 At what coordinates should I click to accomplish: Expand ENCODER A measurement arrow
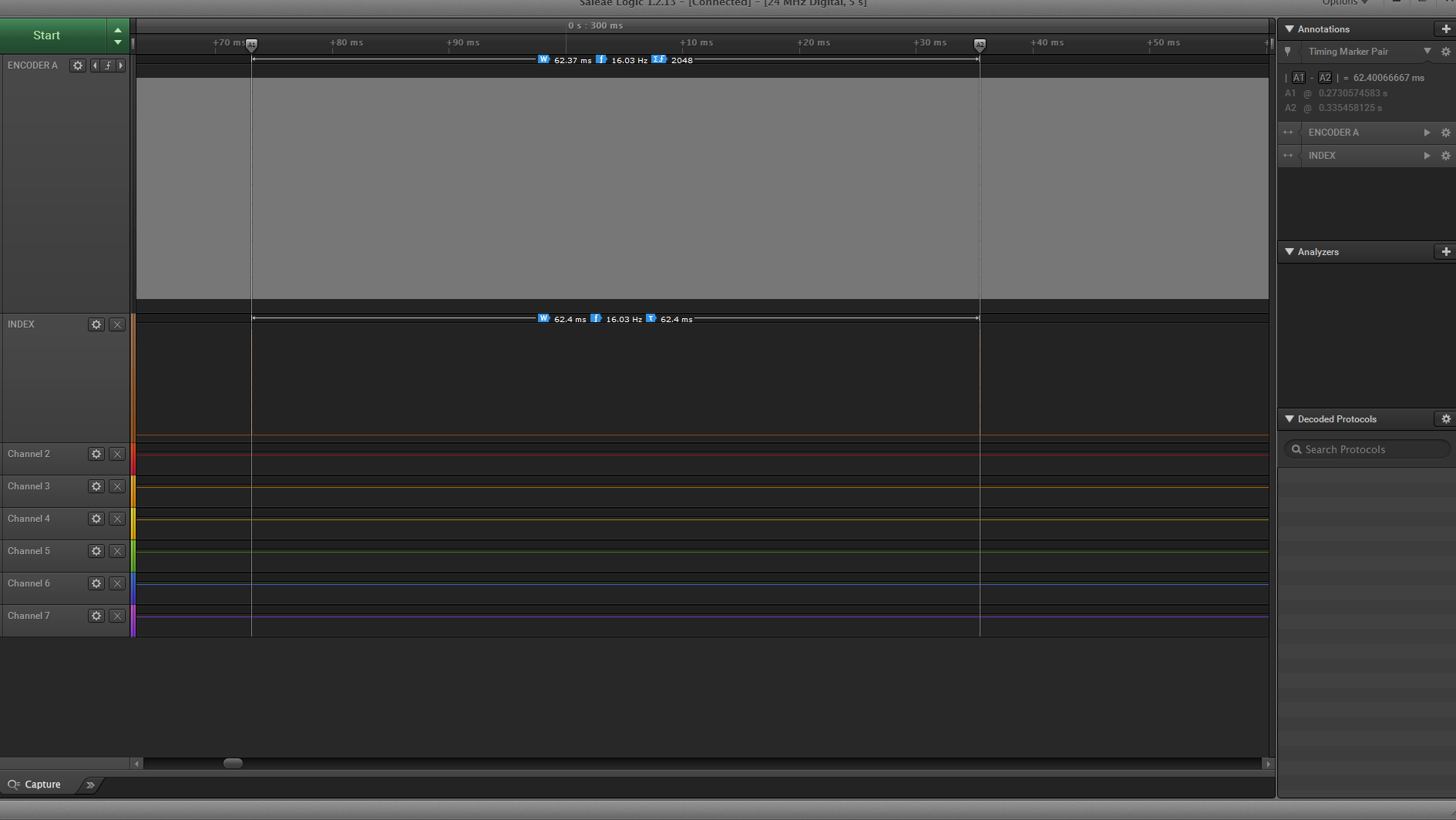click(1427, 133)
